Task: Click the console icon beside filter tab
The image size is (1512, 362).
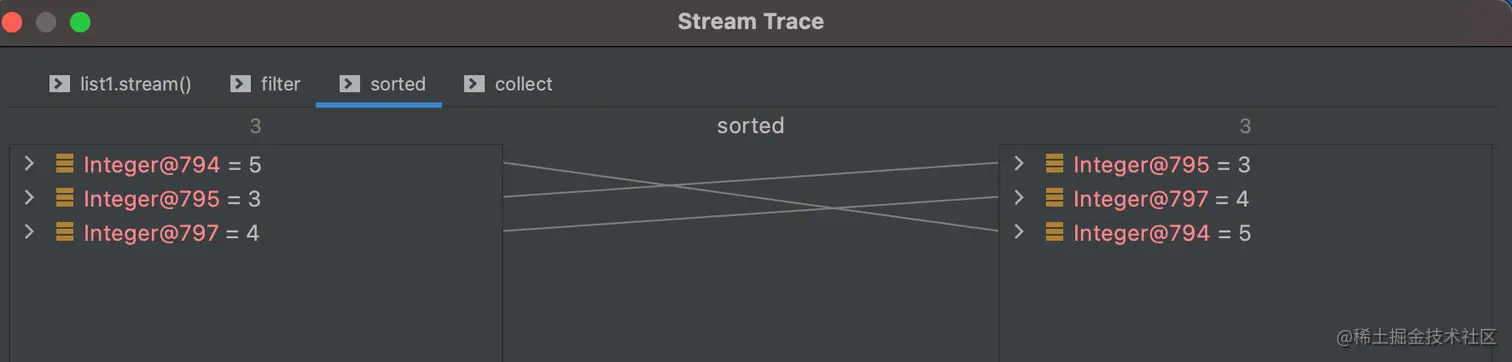Action: coord(240,84)
